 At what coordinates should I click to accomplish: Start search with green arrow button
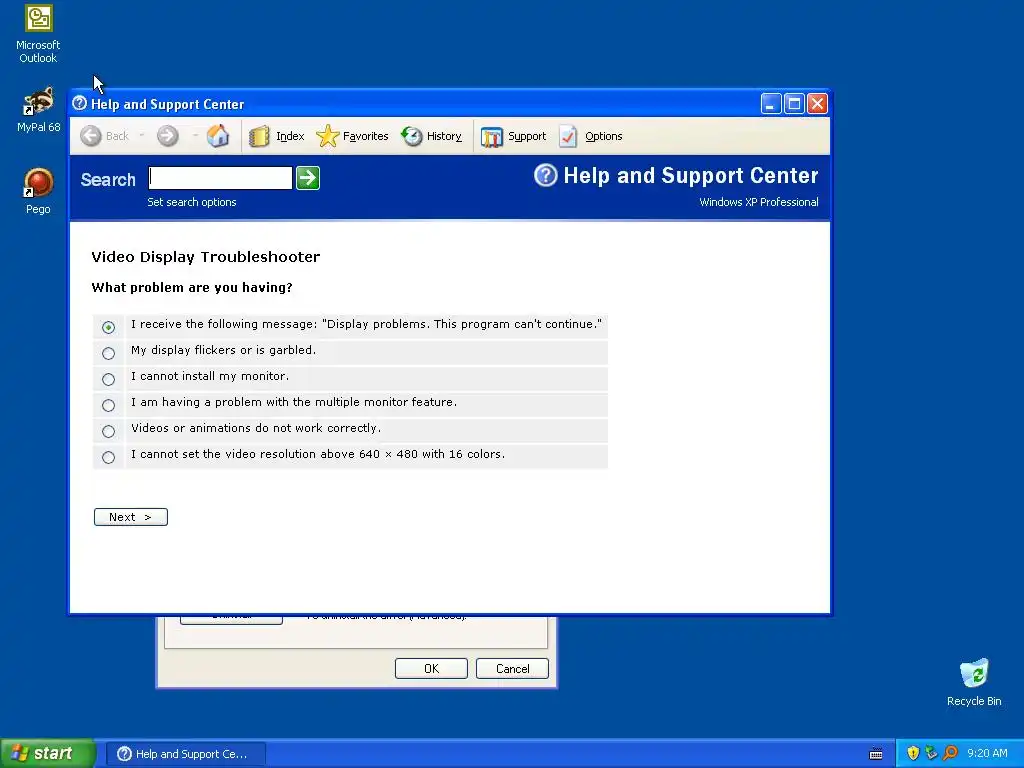click(x=308, y=178)
